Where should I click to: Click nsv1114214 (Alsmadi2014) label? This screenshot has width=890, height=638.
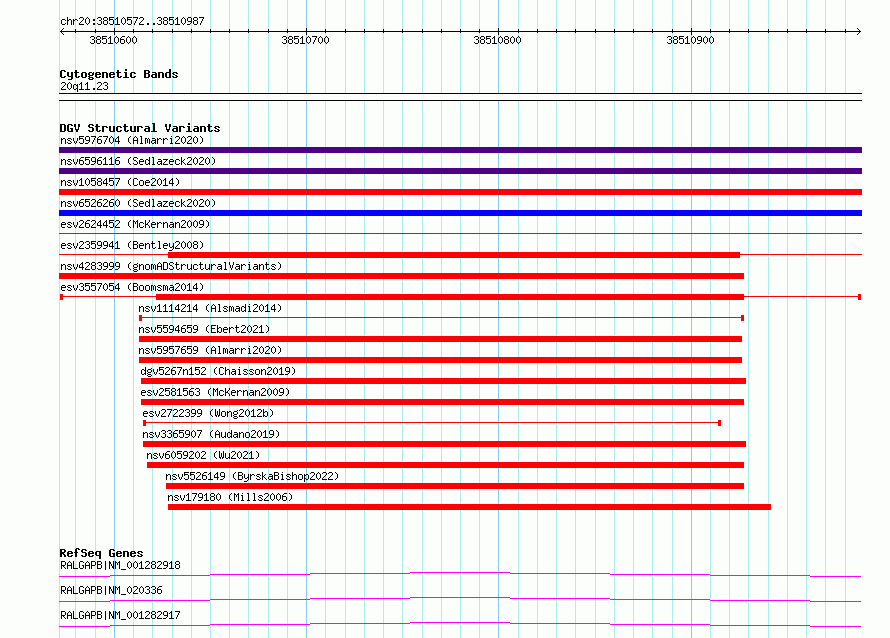coord(210,308)
